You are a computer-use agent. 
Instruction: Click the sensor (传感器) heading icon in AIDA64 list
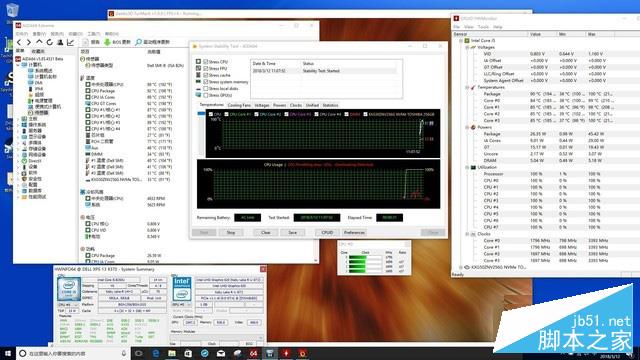click(x=82, y=59)
